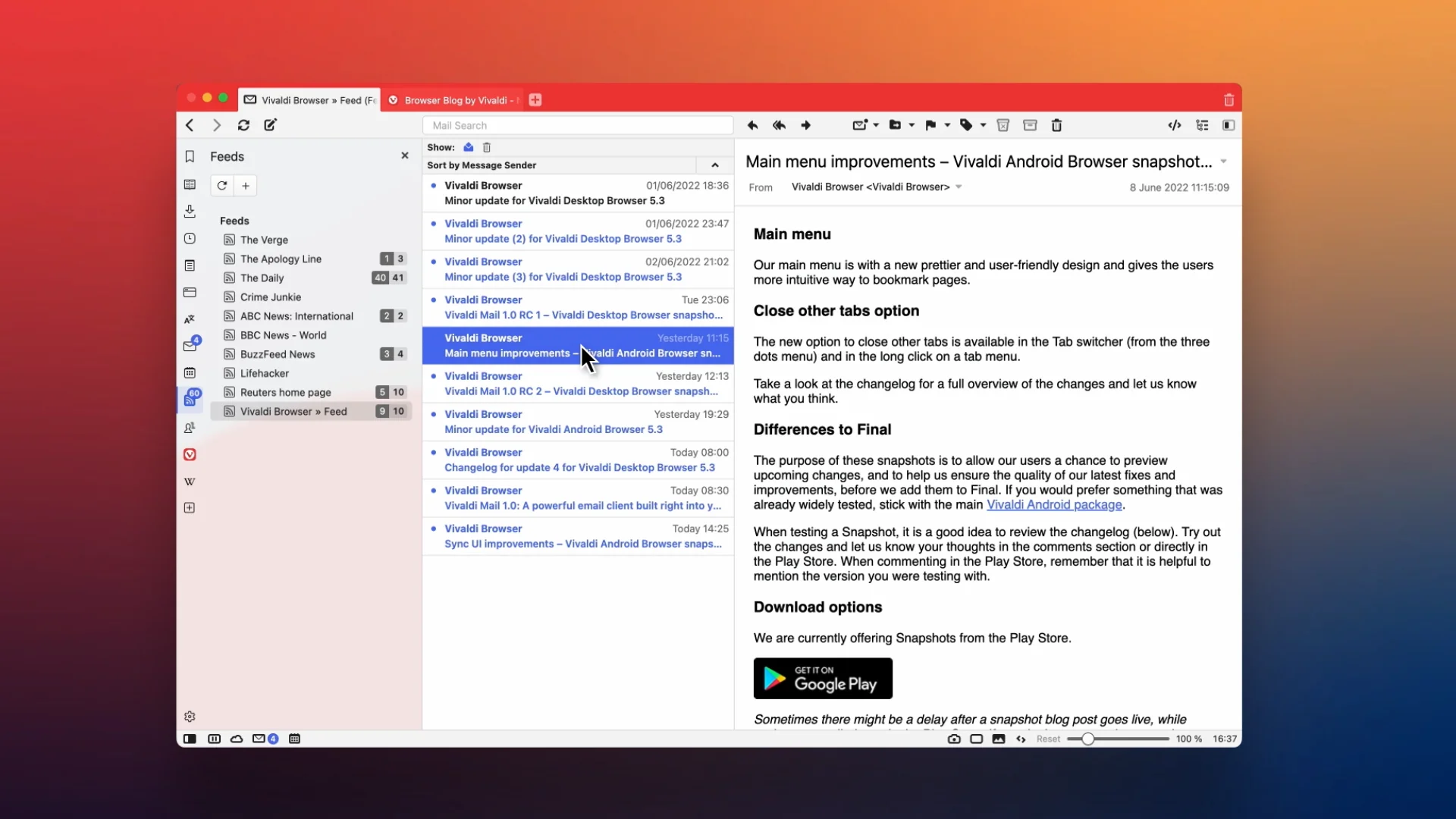Open the flag dropdown arrow
Image resolution: width=1456 pixels, height=819 pixels.
point(947,125)
